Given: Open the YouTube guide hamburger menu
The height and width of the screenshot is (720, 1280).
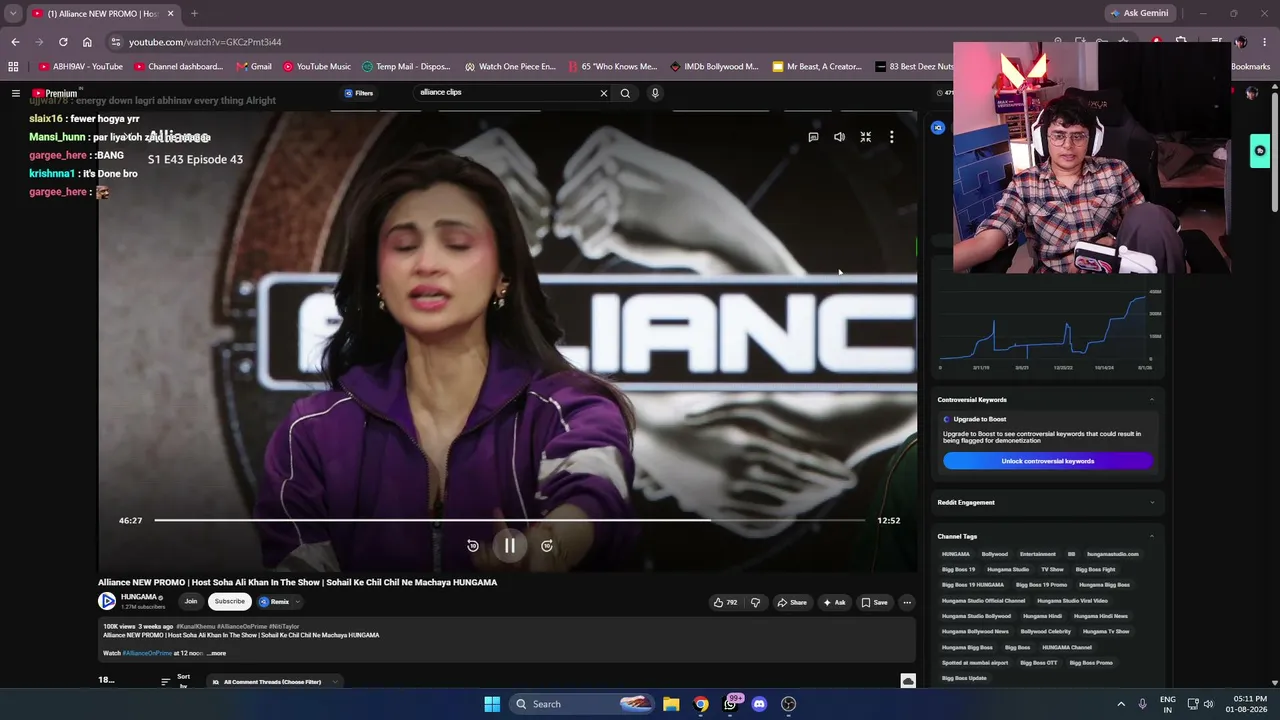Looking at the screenshot, I should (16, 93).
